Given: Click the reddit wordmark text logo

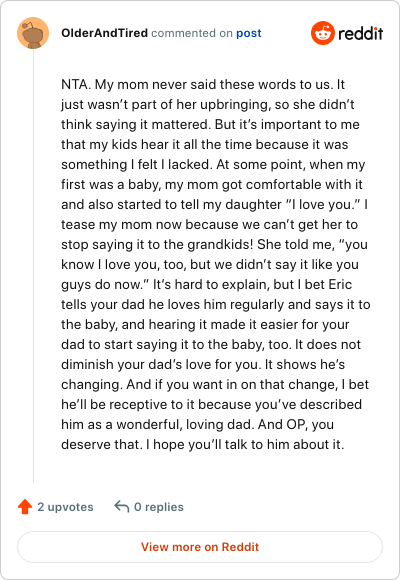Looking at the screenshot, I should pyautogui.click(x=360, y=33).
